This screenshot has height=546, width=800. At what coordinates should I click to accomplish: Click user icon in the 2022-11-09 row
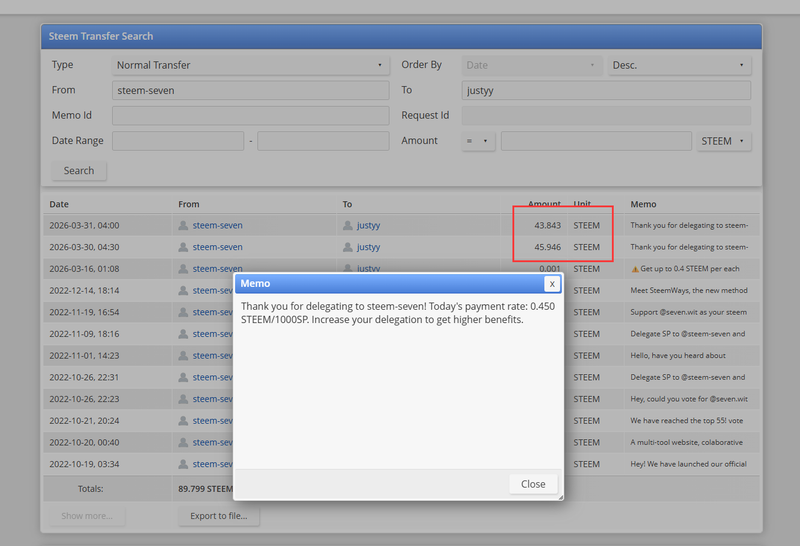(x=183, y=334)
